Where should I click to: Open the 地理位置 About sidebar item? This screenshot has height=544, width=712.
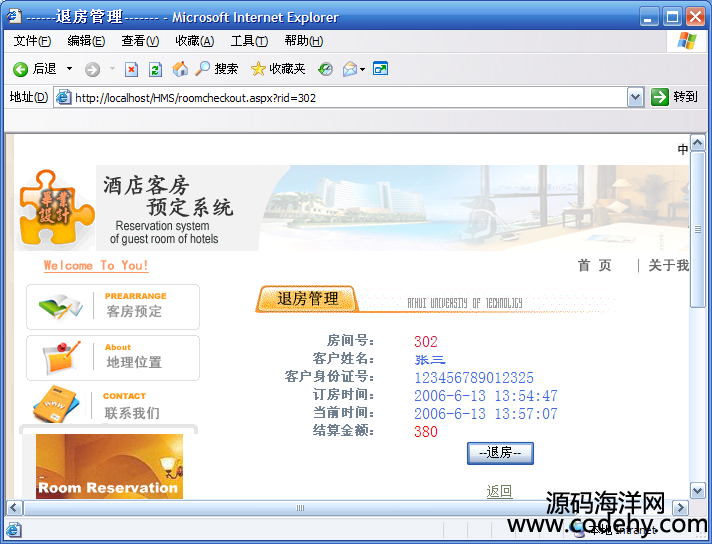113,357
